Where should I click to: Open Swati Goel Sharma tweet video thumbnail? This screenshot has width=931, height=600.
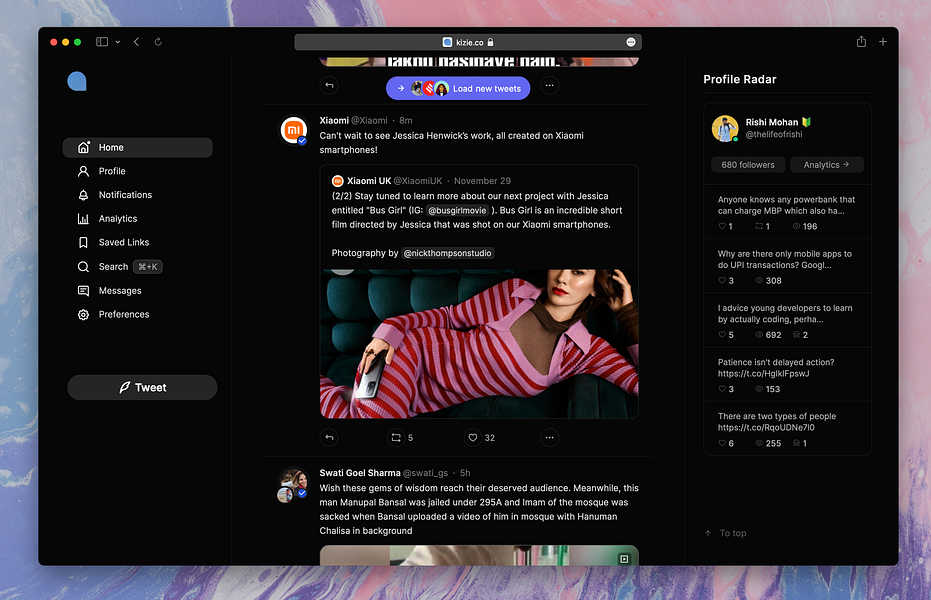[479, 555]
